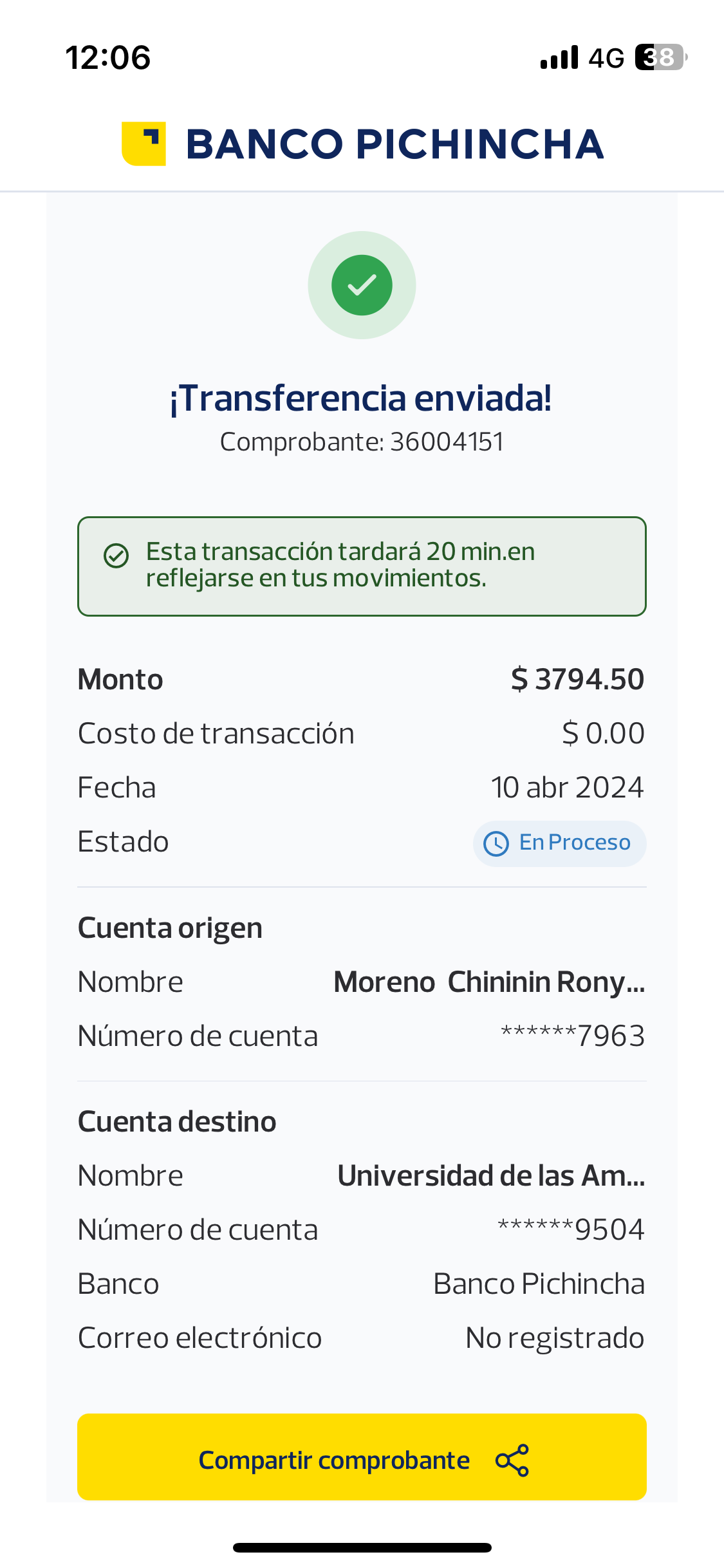Tap the BANCO PICHINCHA header title
Viewport: 724px width, 1568px height.
tap(394, 144)
